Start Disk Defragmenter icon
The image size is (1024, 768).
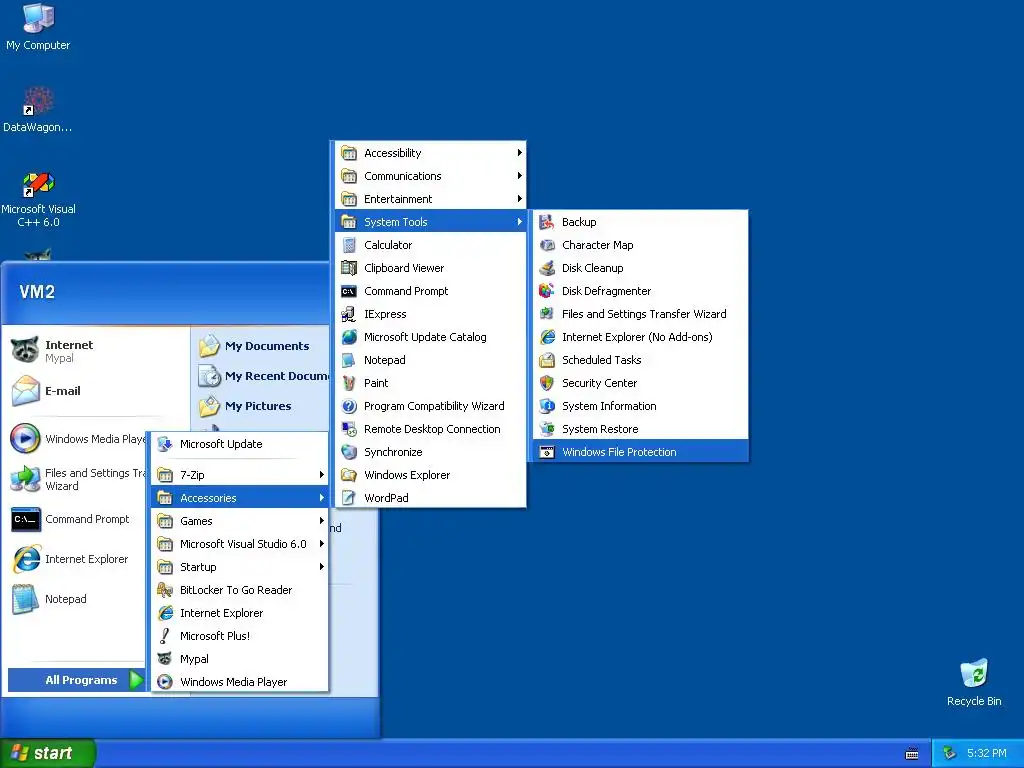click(x=547, y=291)
